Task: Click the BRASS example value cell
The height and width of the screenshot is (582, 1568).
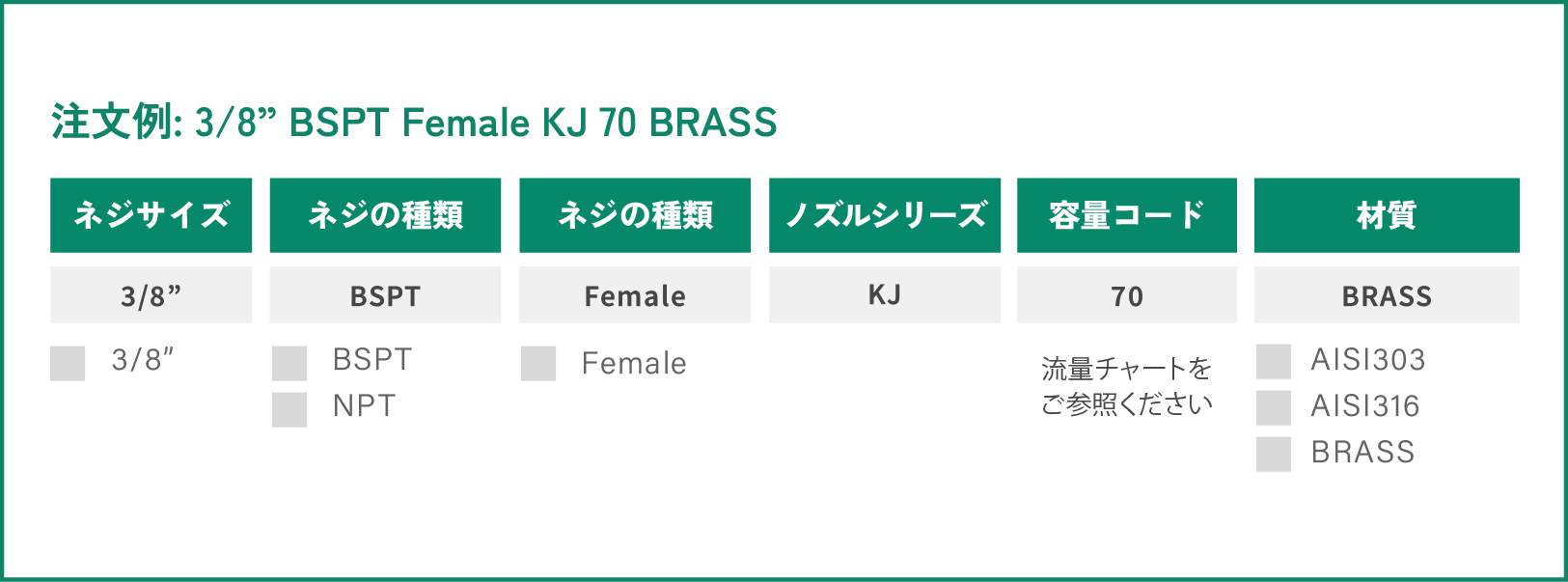Action: (1387, 295)
